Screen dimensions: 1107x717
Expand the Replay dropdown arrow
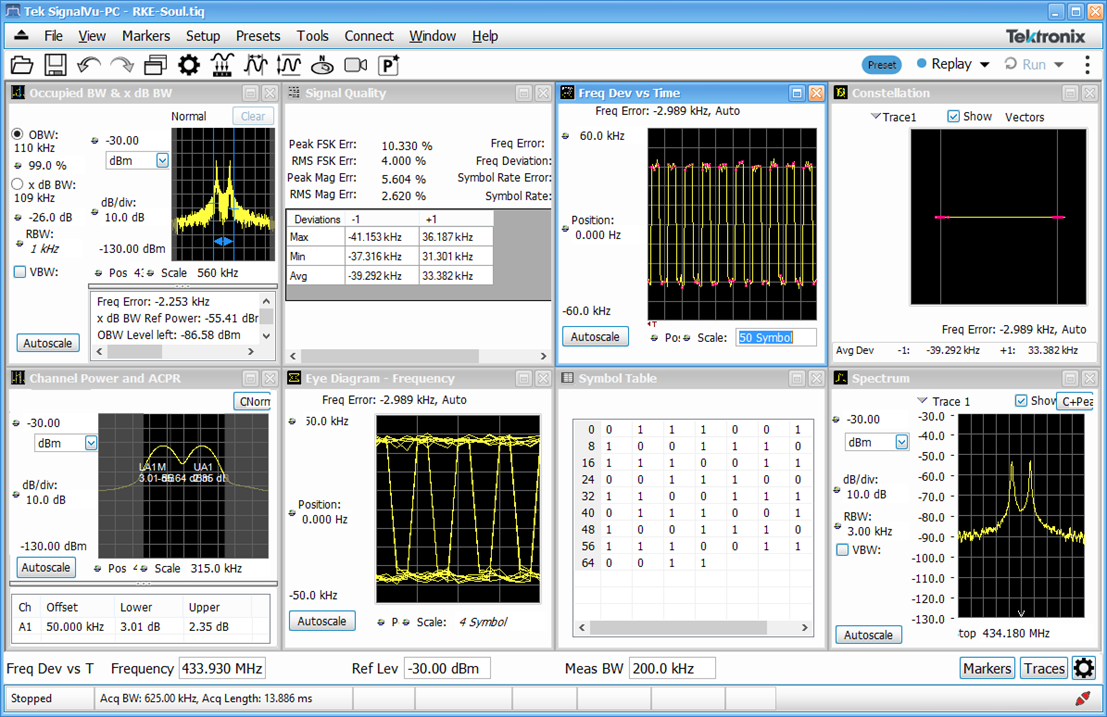point(985,65)
